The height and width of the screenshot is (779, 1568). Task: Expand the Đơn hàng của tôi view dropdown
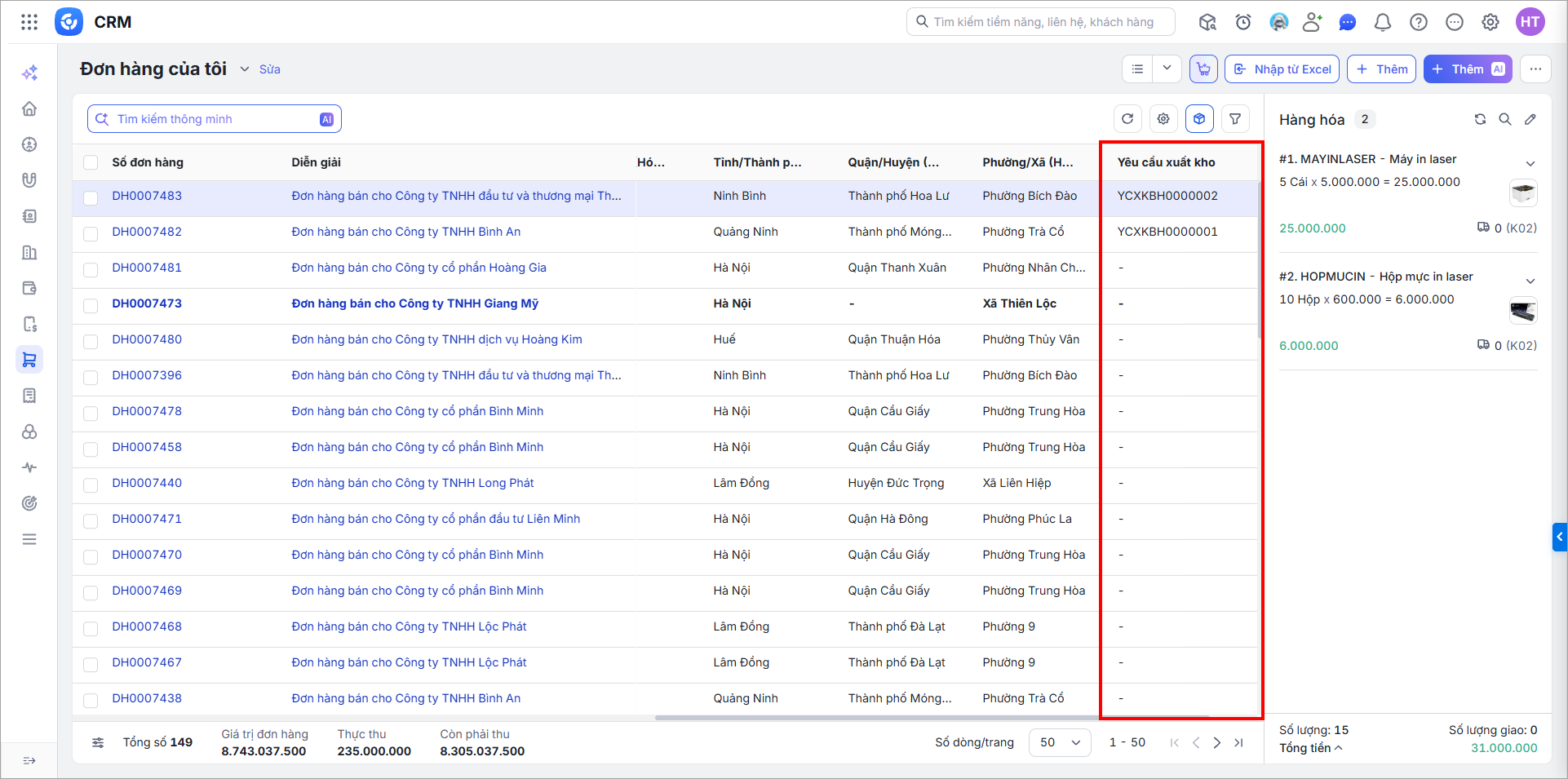[244, 69]
